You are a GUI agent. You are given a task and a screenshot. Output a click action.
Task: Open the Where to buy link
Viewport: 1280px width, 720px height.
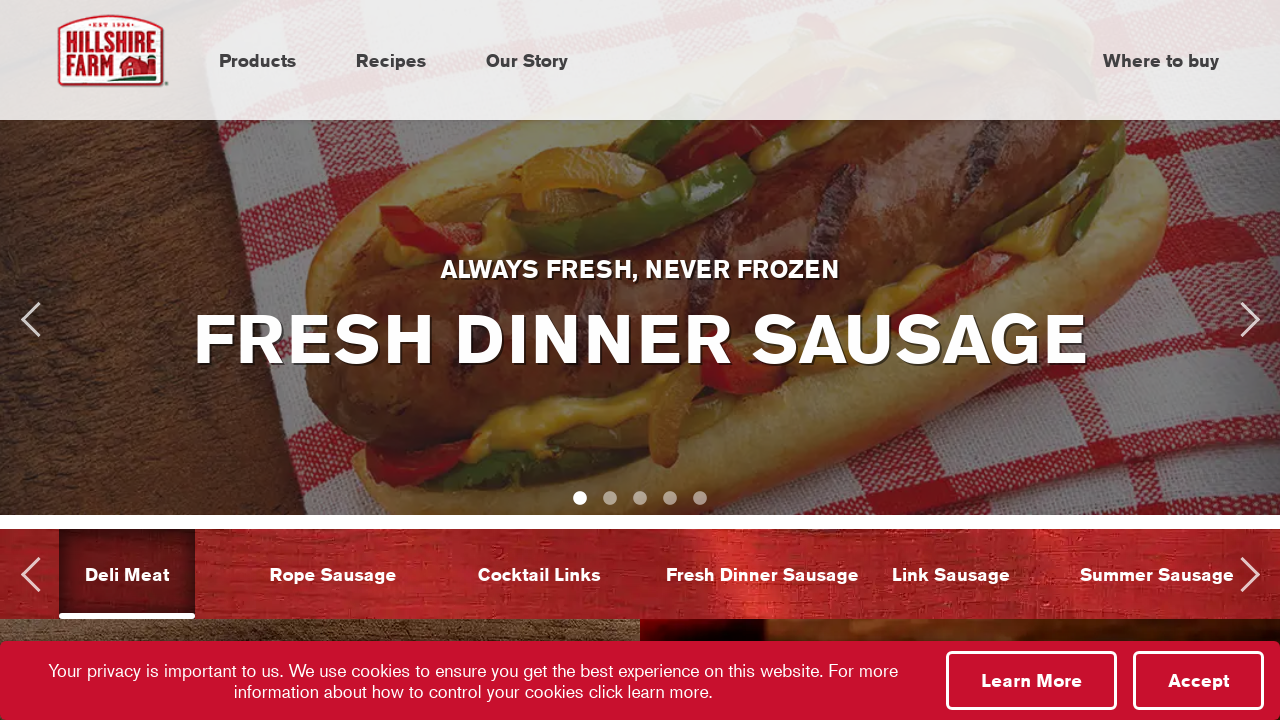tap(1161, 61)
